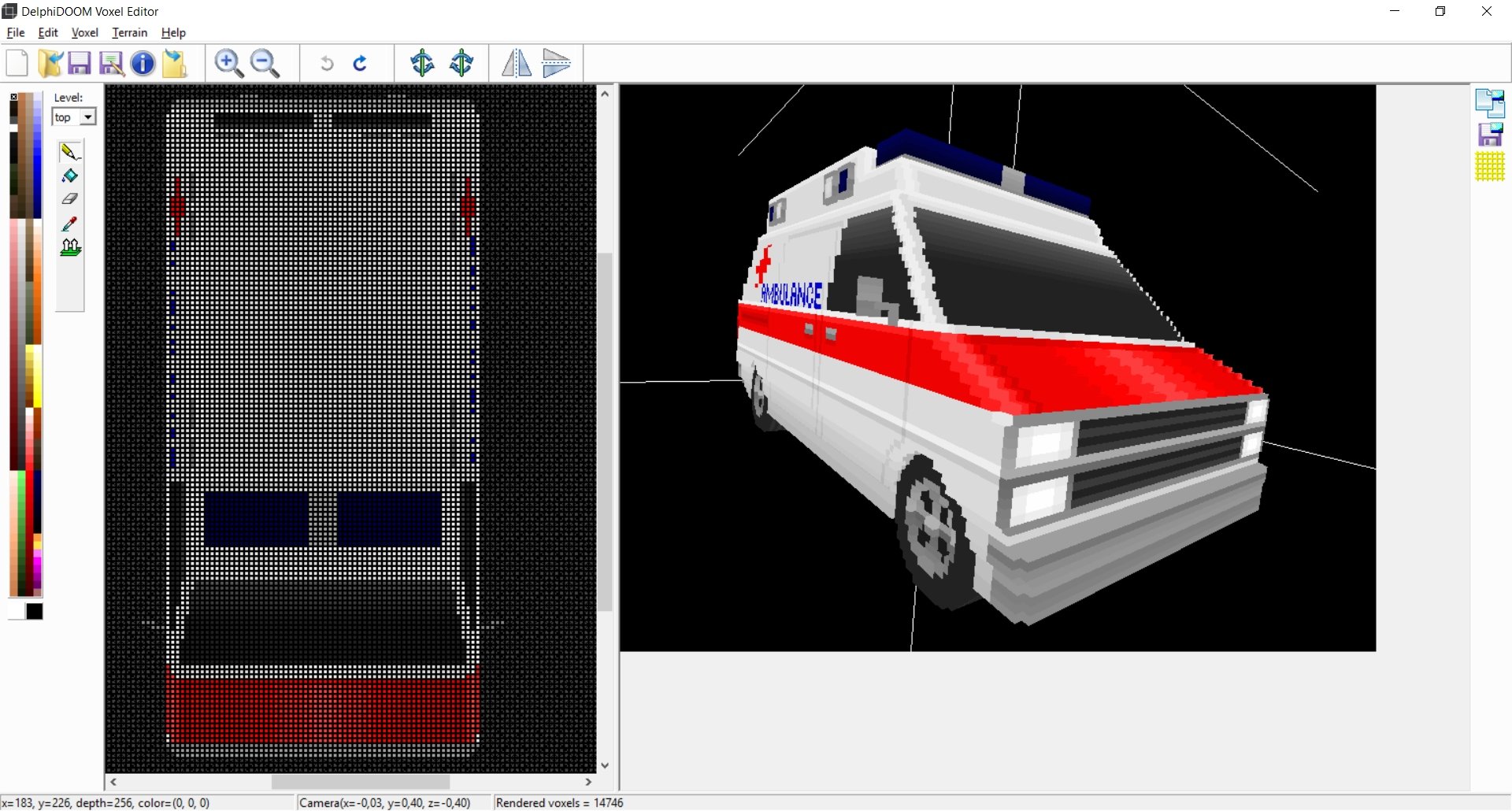Select the paint bucket fill tool
Screen dimensions: 1512x811
70,175
